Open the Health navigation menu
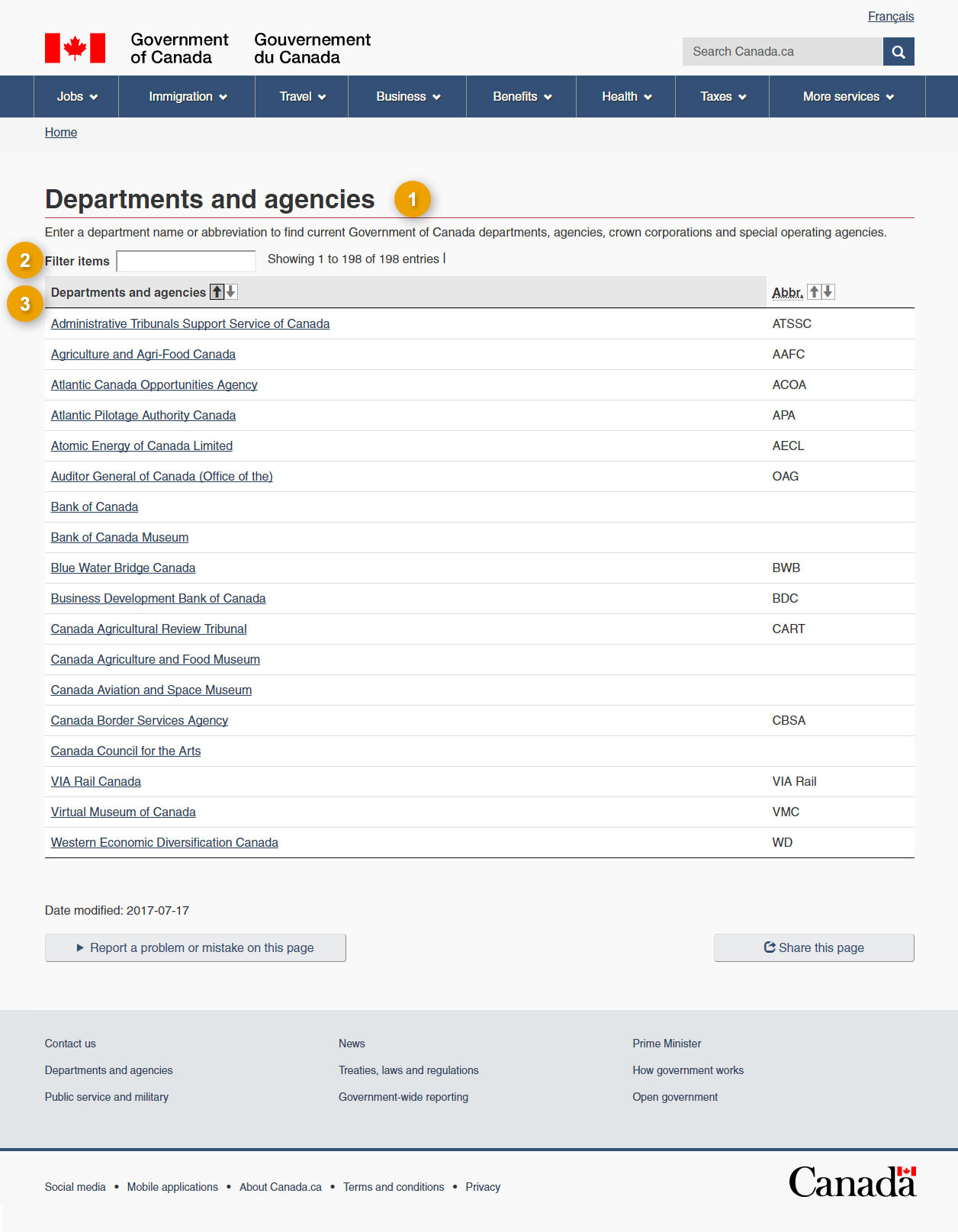The image size is (958, 1232). click(x=625, y=97)
